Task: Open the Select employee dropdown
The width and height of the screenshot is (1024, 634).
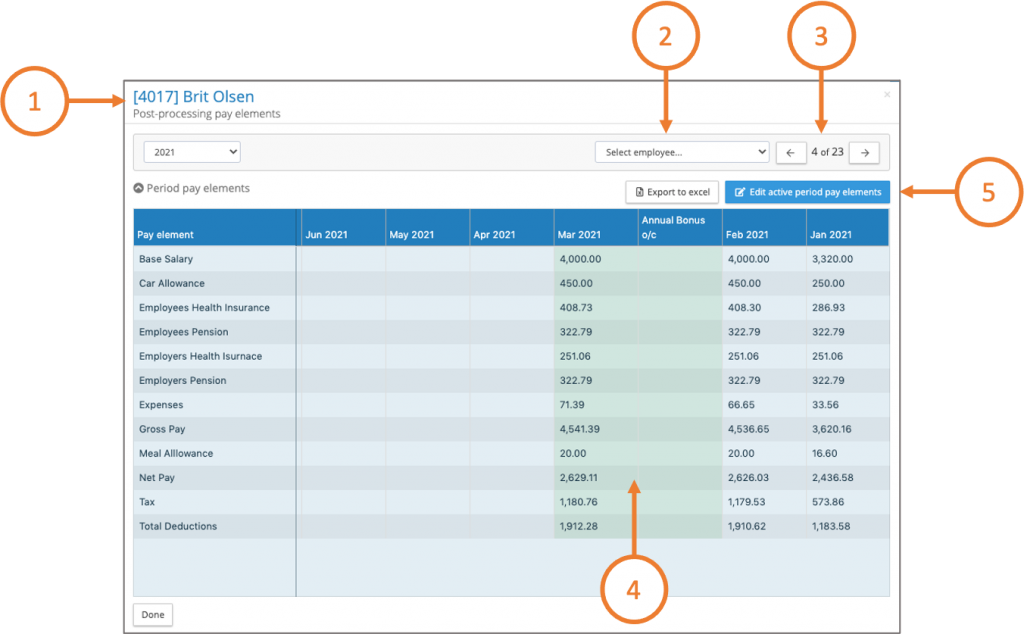Action: tap(681, 152)
